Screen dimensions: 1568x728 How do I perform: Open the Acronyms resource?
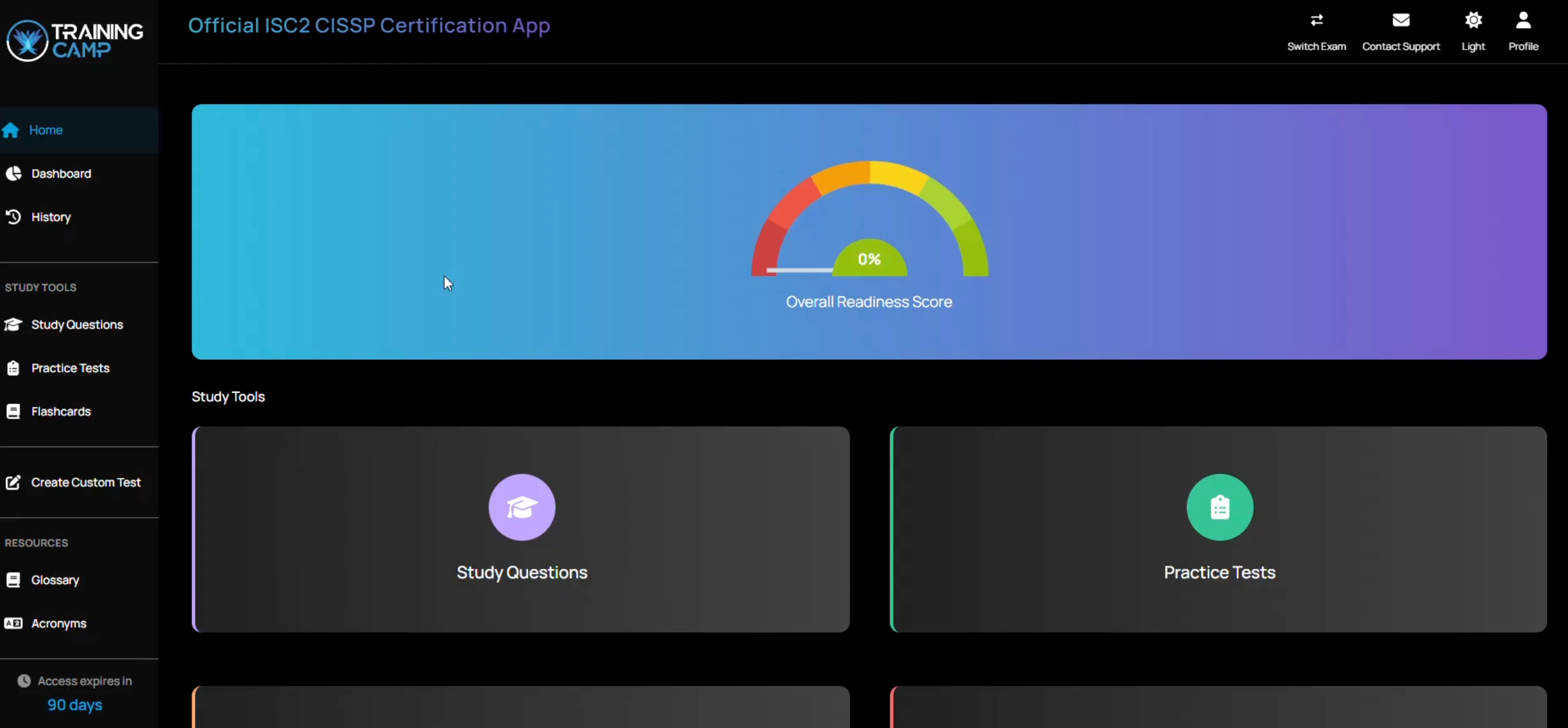[58, 623]
